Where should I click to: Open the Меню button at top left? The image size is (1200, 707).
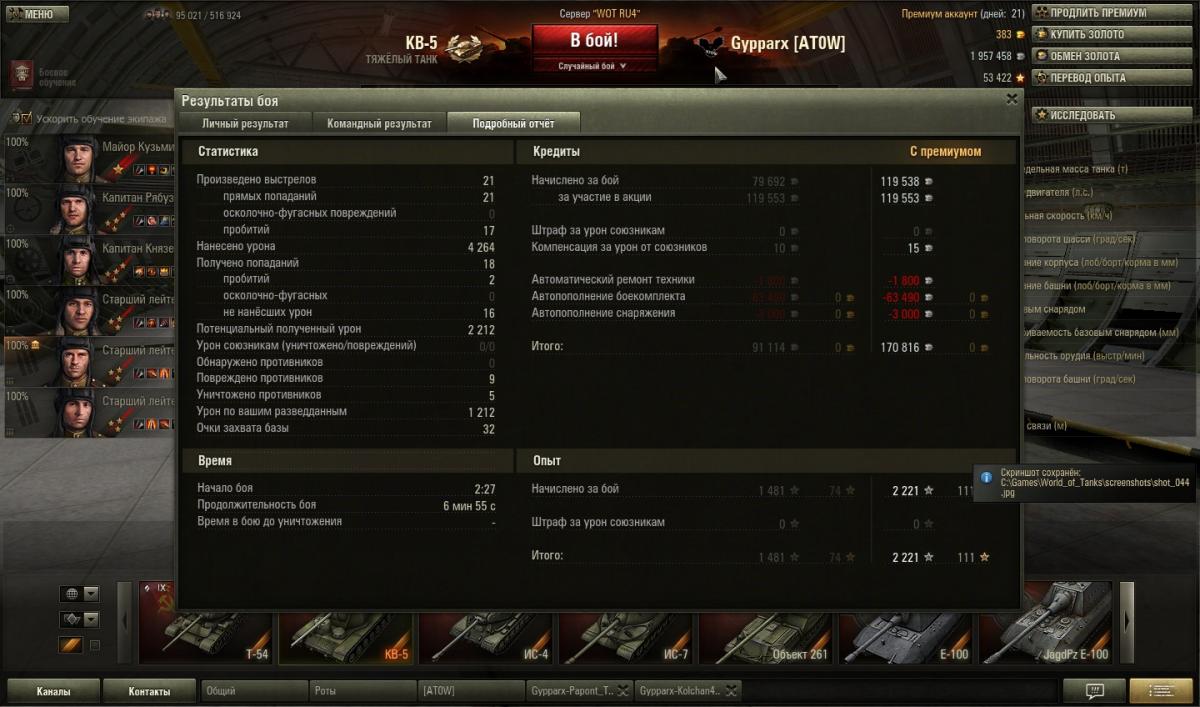click(x=37, y=15)
